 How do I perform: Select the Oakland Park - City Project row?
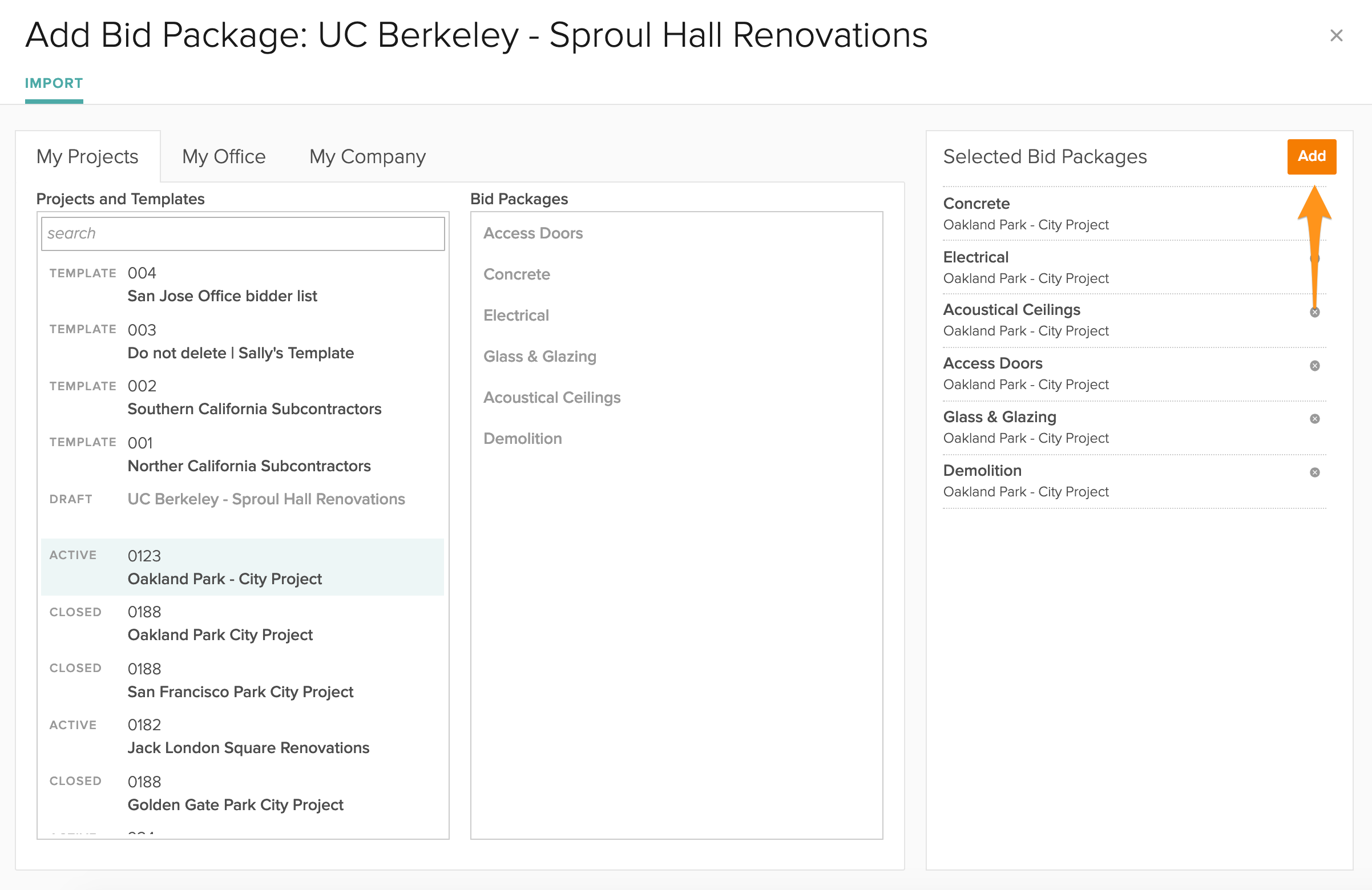[x=224, y=578]
